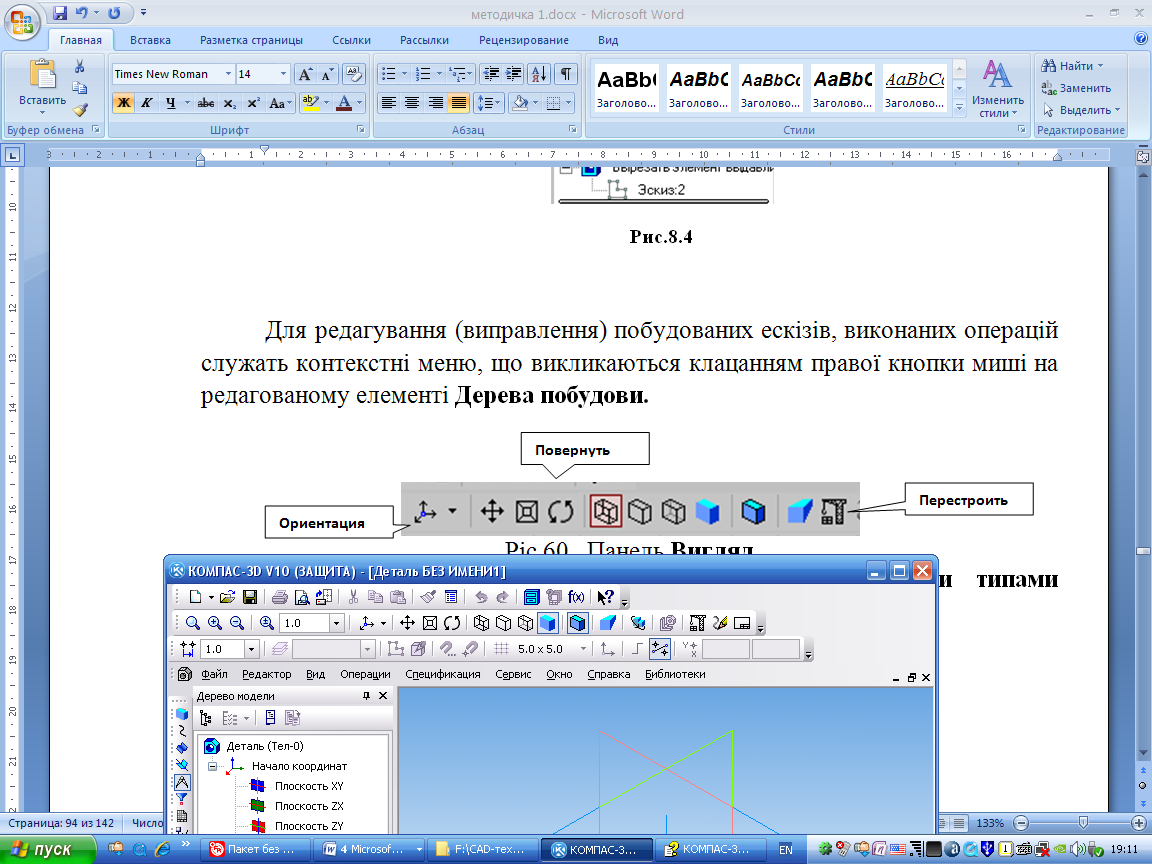Screen dimensions: 1152x864
Task: Click Open file icon in KOMPAS-3D toolbar
Action: pyautogui.click(x=228, y=597)
